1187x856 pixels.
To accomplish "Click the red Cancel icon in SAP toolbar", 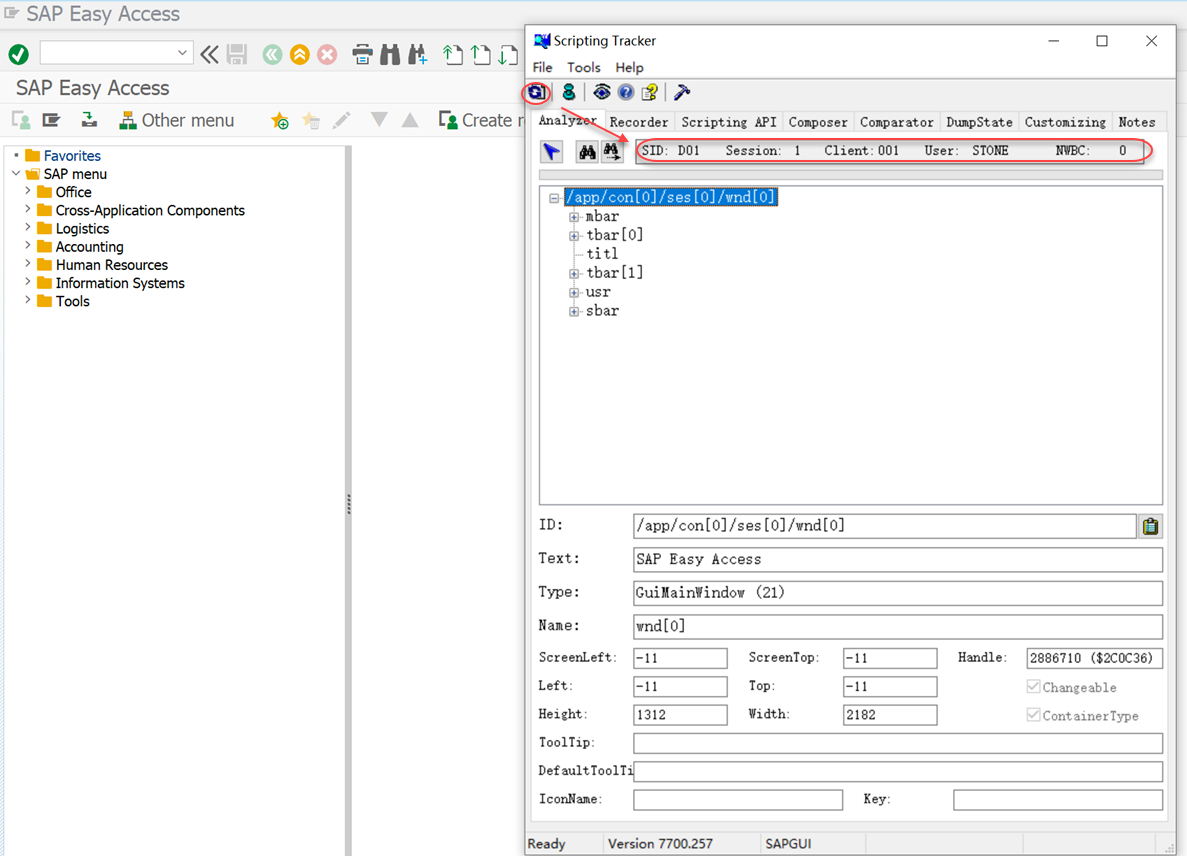I will click(x=327, y=54).
